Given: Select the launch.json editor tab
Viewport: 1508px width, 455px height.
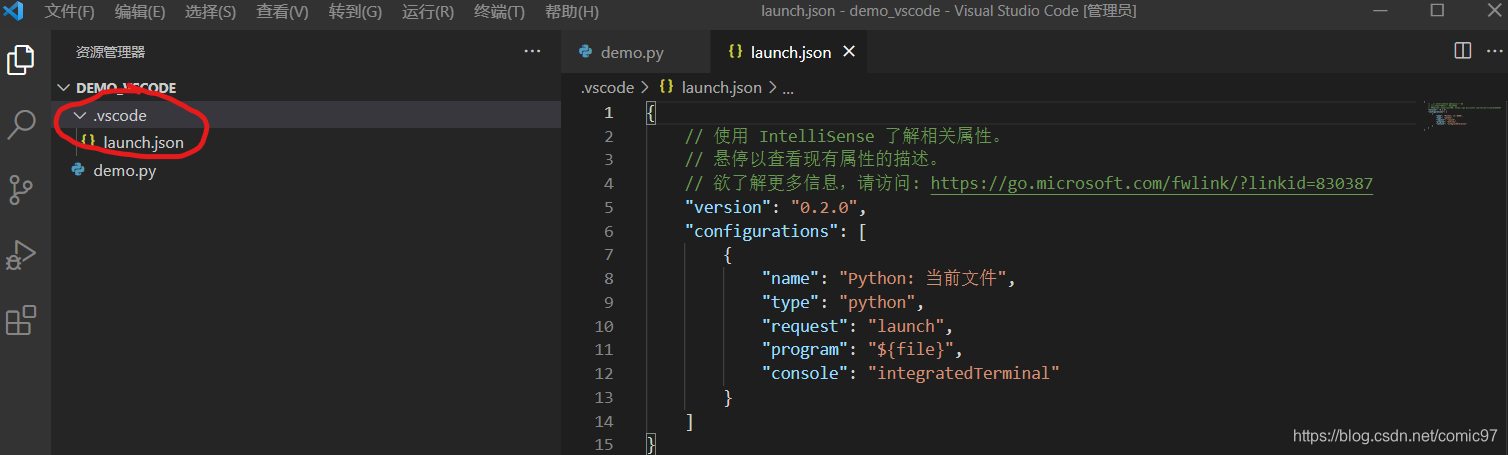Looking at the screenshot, I should click(789, 53).
